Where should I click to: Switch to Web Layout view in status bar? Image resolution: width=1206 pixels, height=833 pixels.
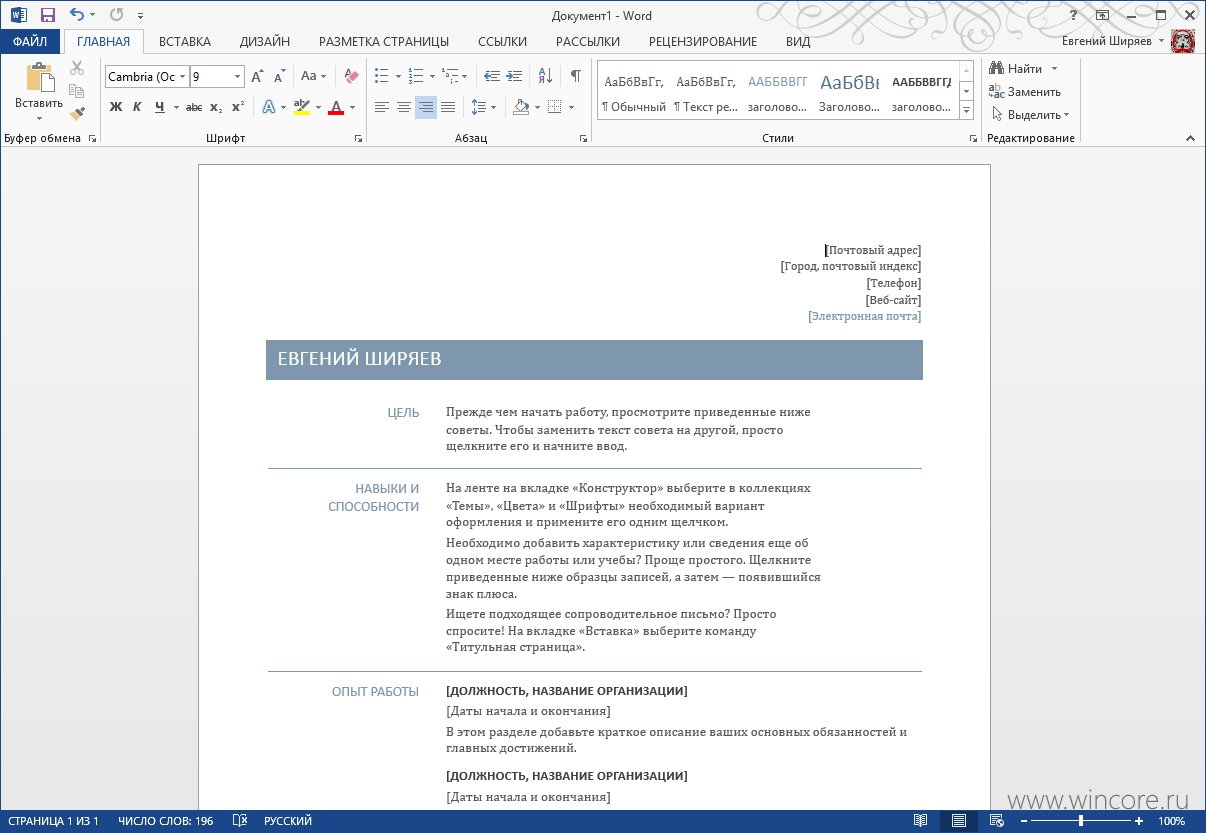click(x=996, y=821)
